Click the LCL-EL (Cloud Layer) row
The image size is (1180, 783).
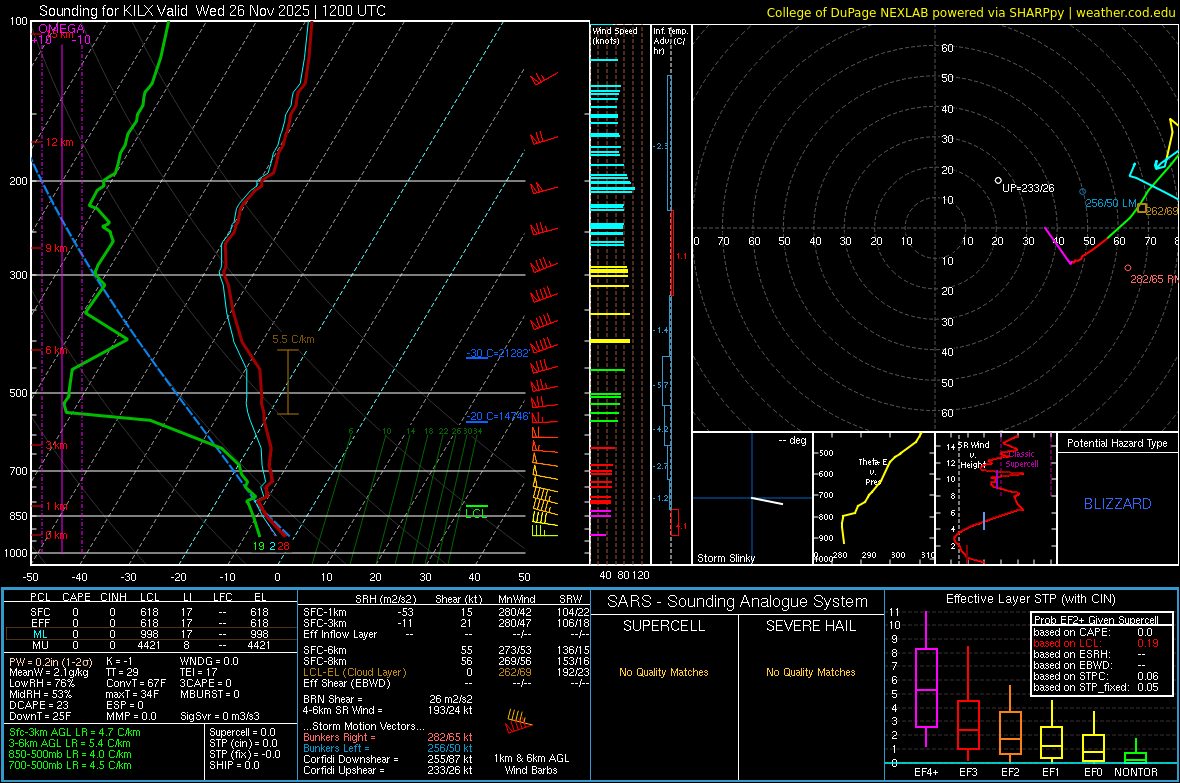446,672
